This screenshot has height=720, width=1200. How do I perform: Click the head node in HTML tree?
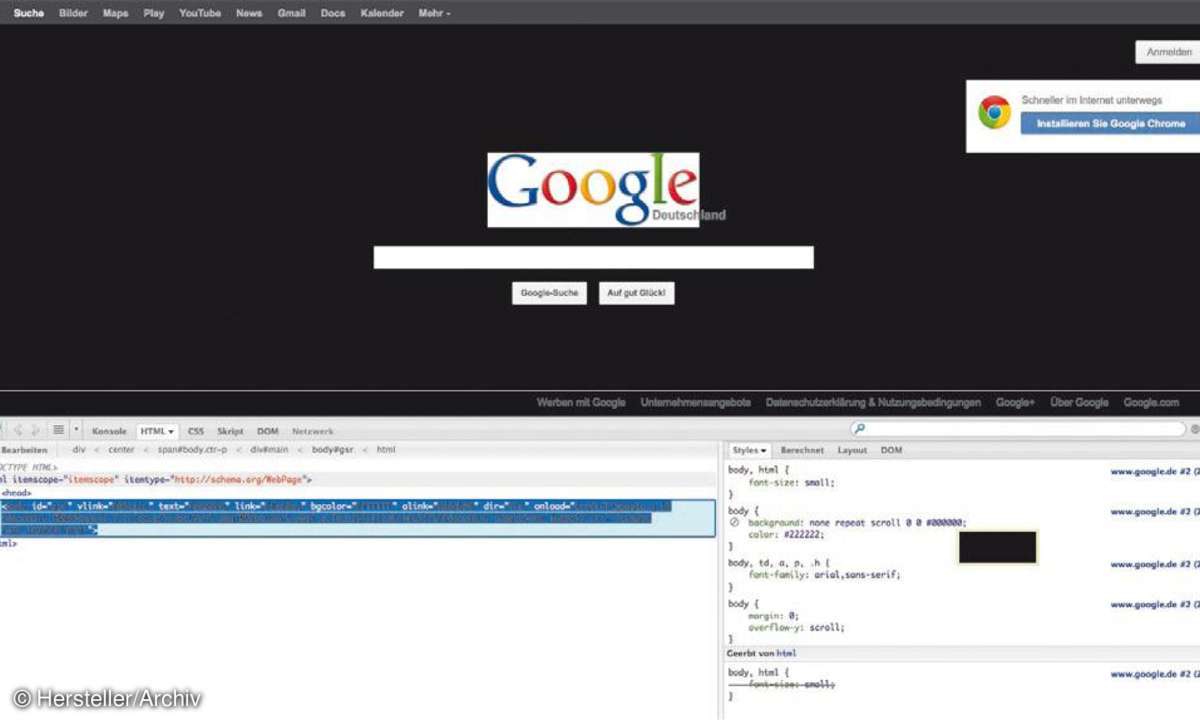[x=17, y=493]
